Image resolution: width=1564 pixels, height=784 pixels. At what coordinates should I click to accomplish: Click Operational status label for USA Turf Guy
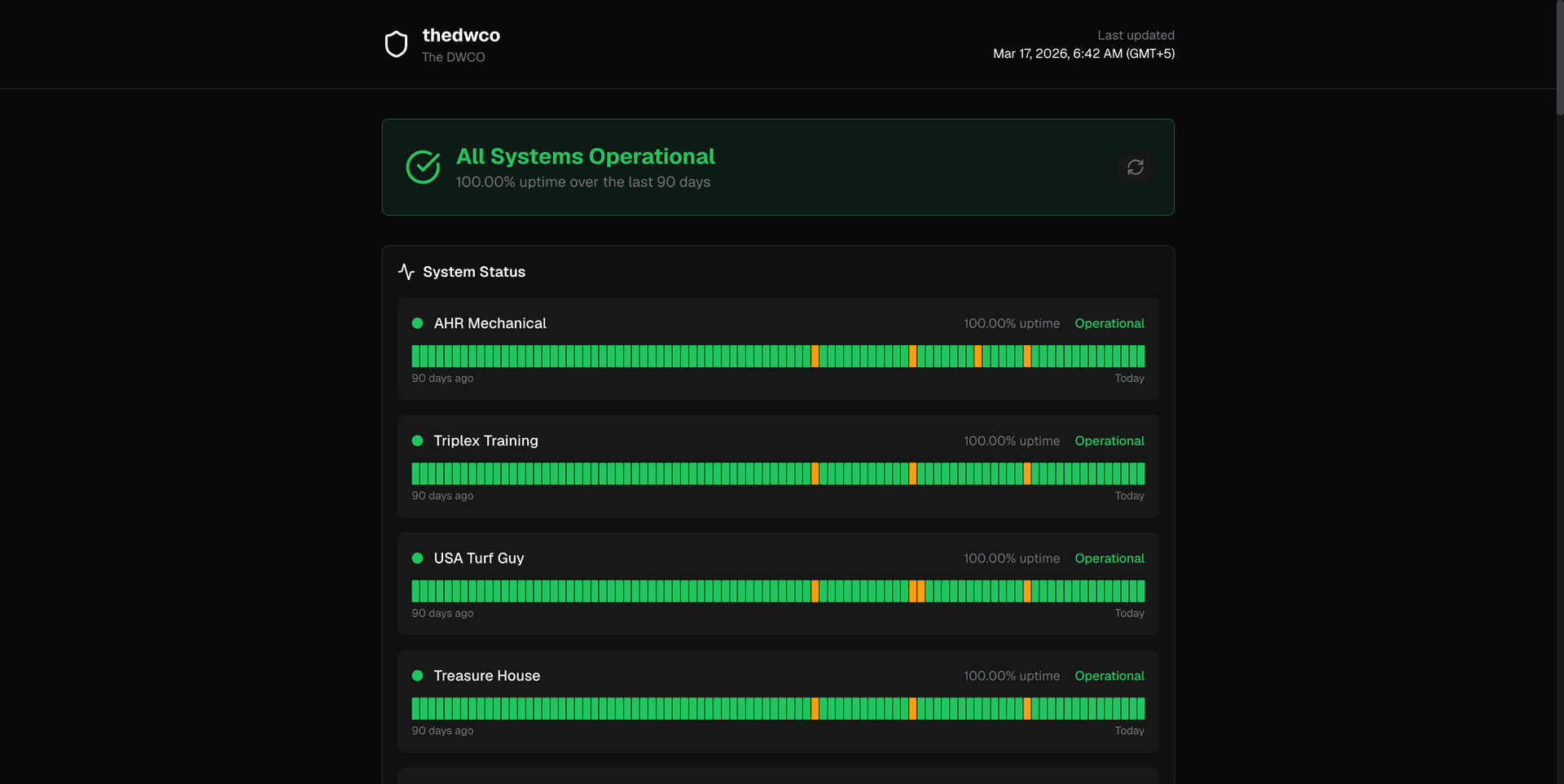(x=1109, y=558)
